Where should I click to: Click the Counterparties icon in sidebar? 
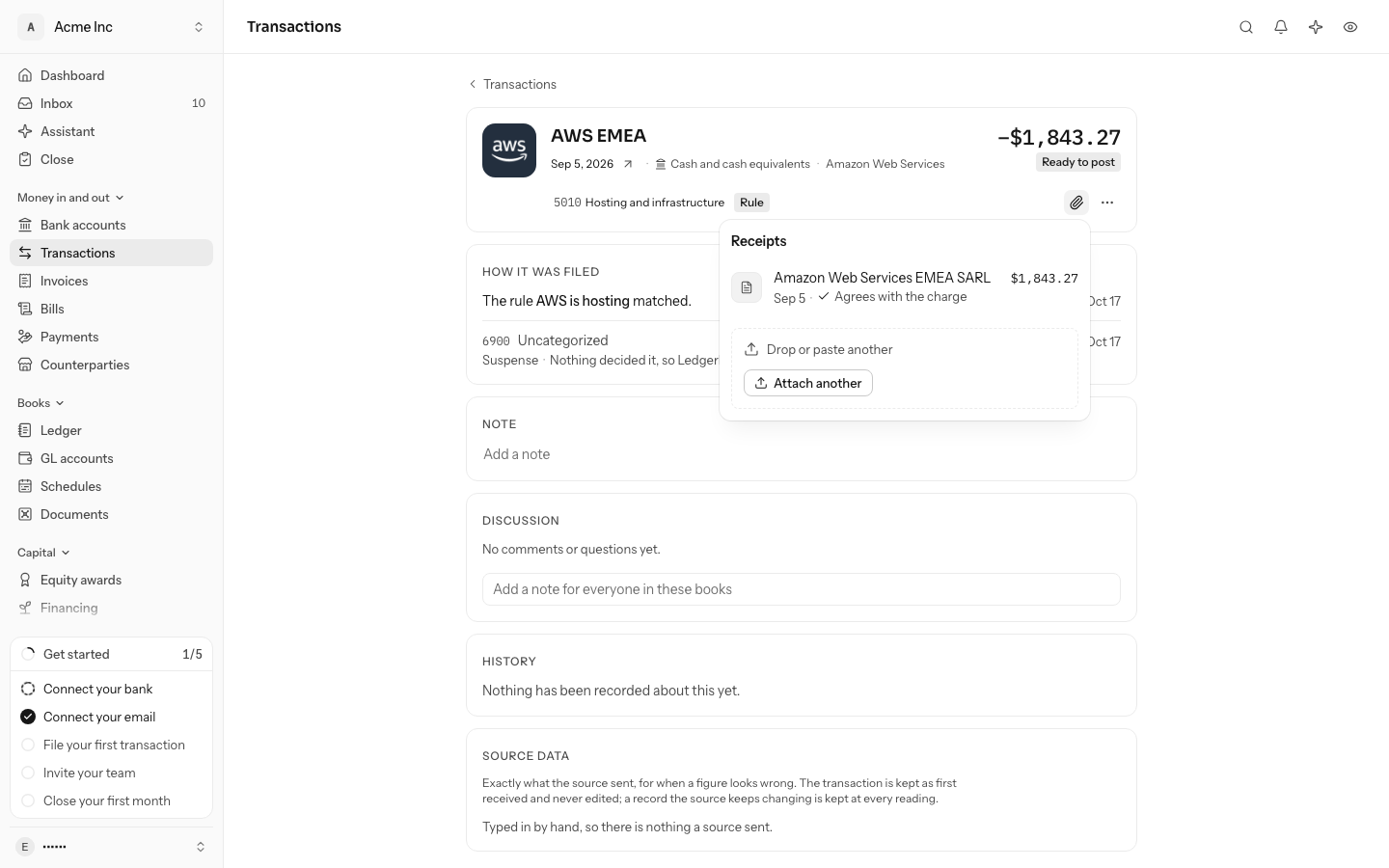click(25, 365)
